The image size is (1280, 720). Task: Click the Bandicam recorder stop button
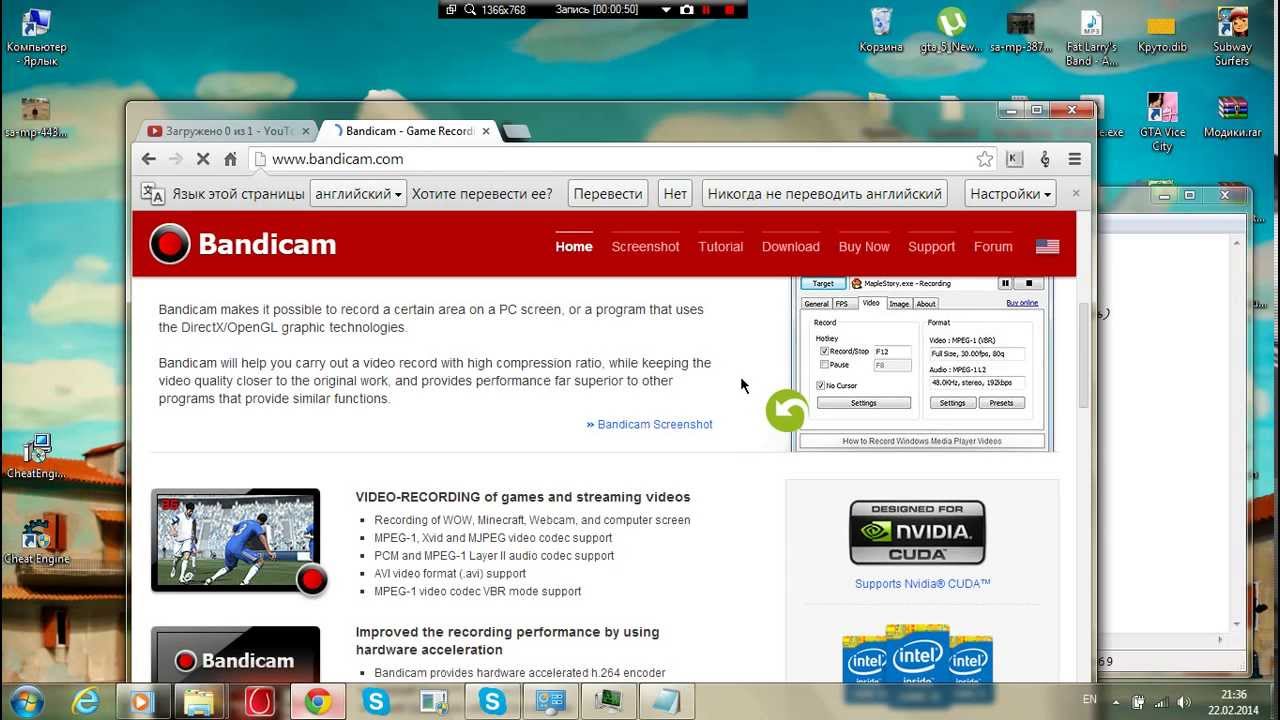pyautogui.click(x=729, y=10)
